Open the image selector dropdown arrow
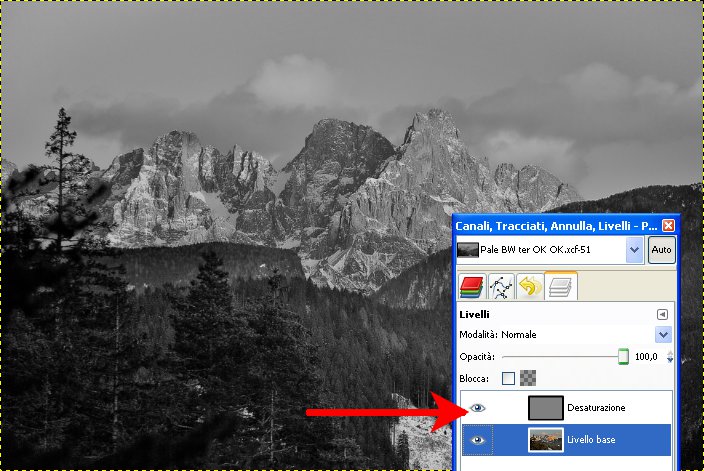Image resolution: width=704 pixels, height=471 pixels. click(x=634, y=250)
